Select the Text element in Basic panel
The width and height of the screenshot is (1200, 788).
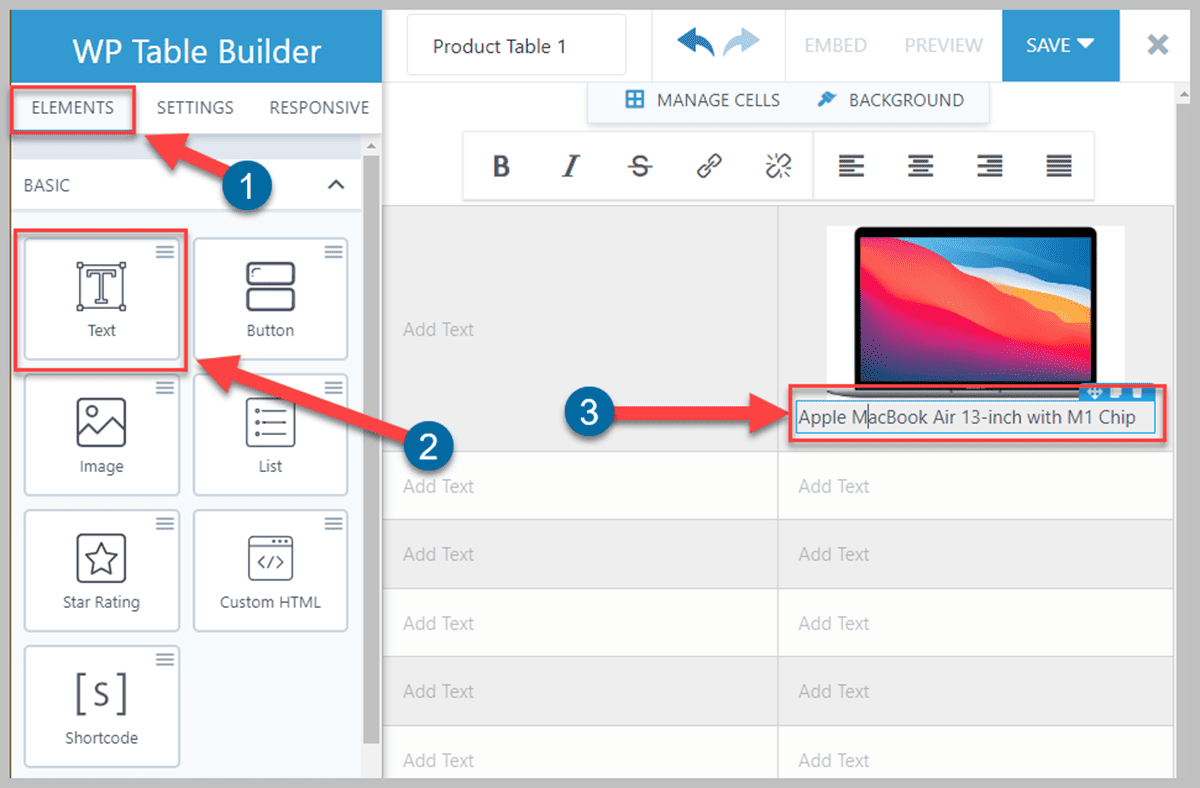(x=101, y=298)
